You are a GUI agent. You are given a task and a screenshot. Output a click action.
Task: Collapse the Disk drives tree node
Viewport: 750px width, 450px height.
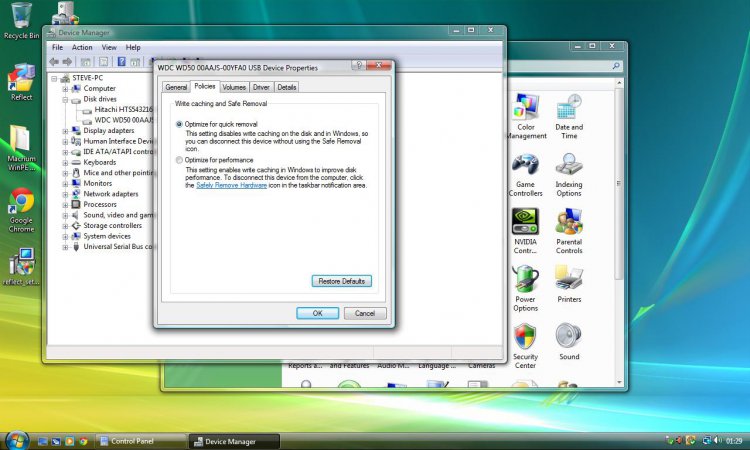pos(65,99)
